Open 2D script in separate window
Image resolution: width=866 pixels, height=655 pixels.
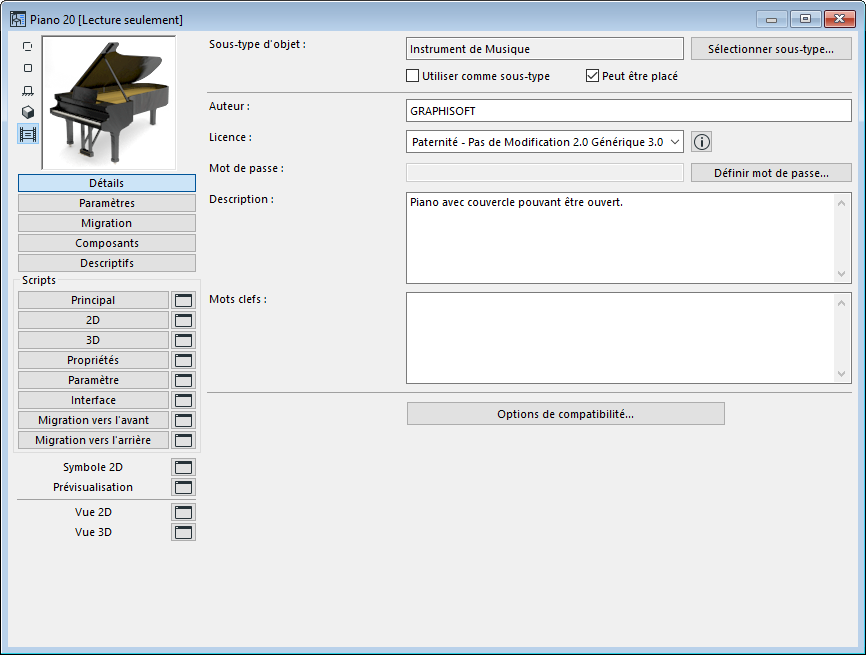(x=183, y=320)
